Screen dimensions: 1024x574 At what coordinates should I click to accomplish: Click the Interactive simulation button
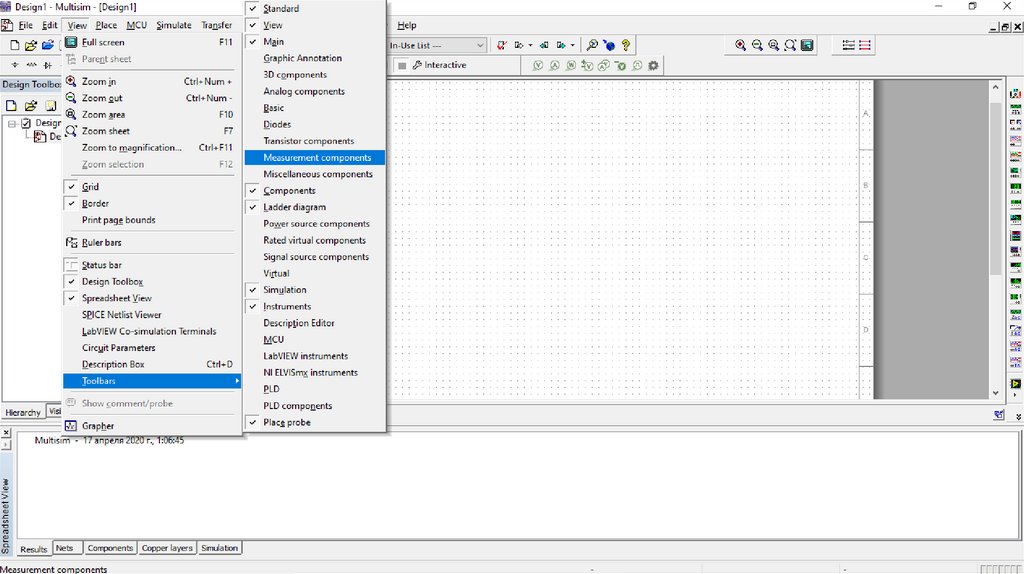pos(438,66)
